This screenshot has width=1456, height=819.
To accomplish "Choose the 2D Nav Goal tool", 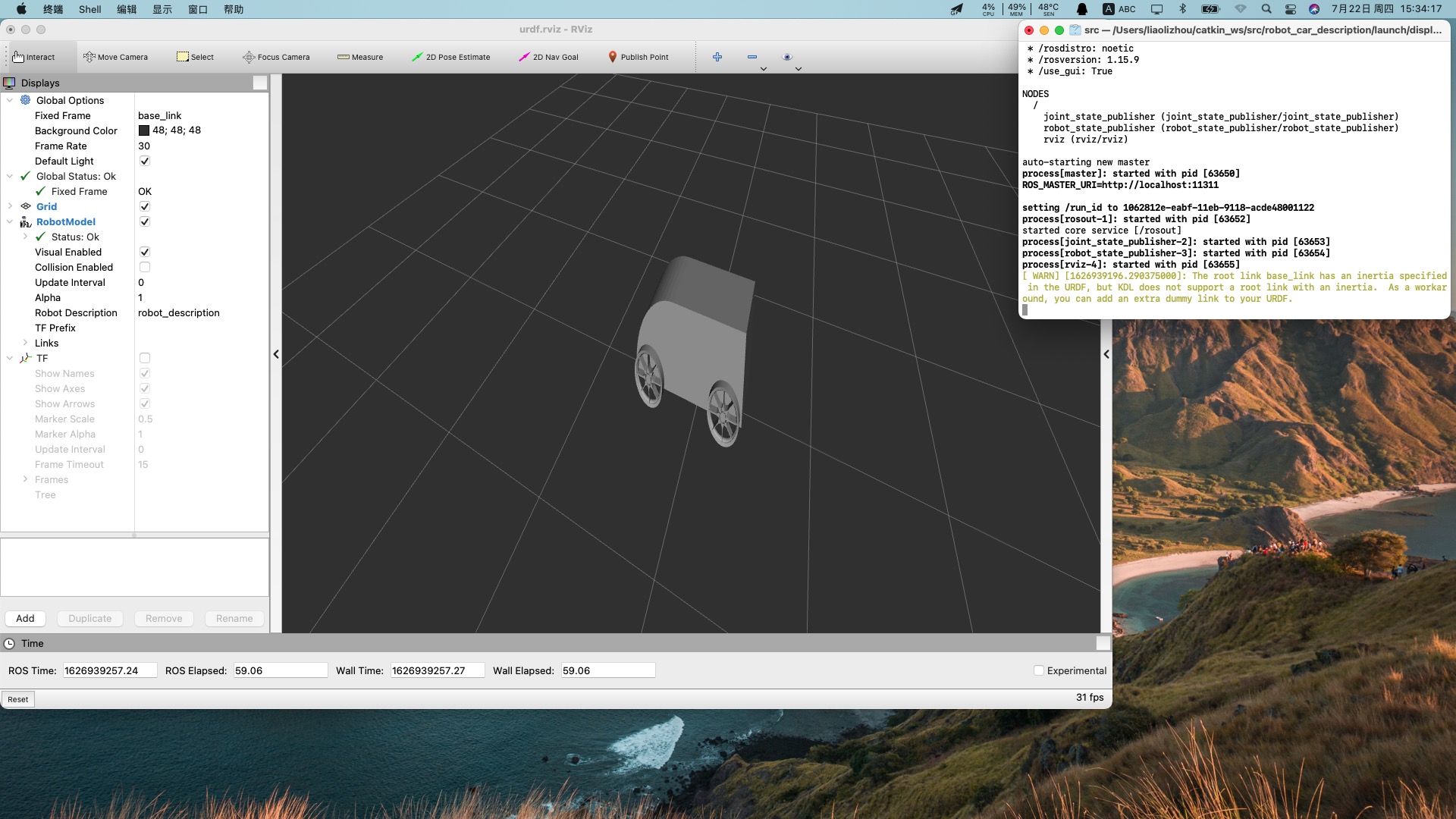I will coord(549,57).
